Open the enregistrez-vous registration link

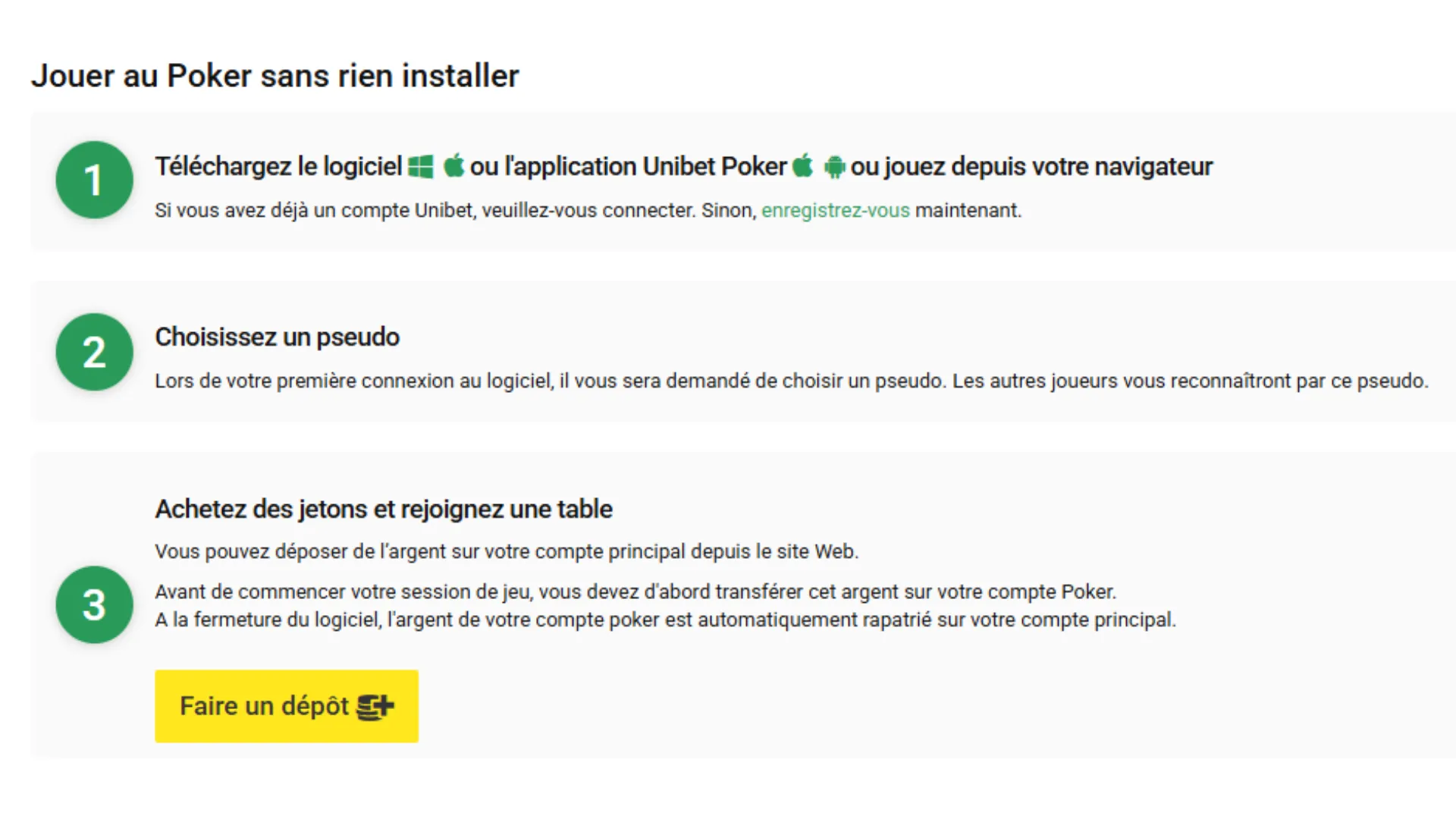pyautogui.click(x=835, y=210)
